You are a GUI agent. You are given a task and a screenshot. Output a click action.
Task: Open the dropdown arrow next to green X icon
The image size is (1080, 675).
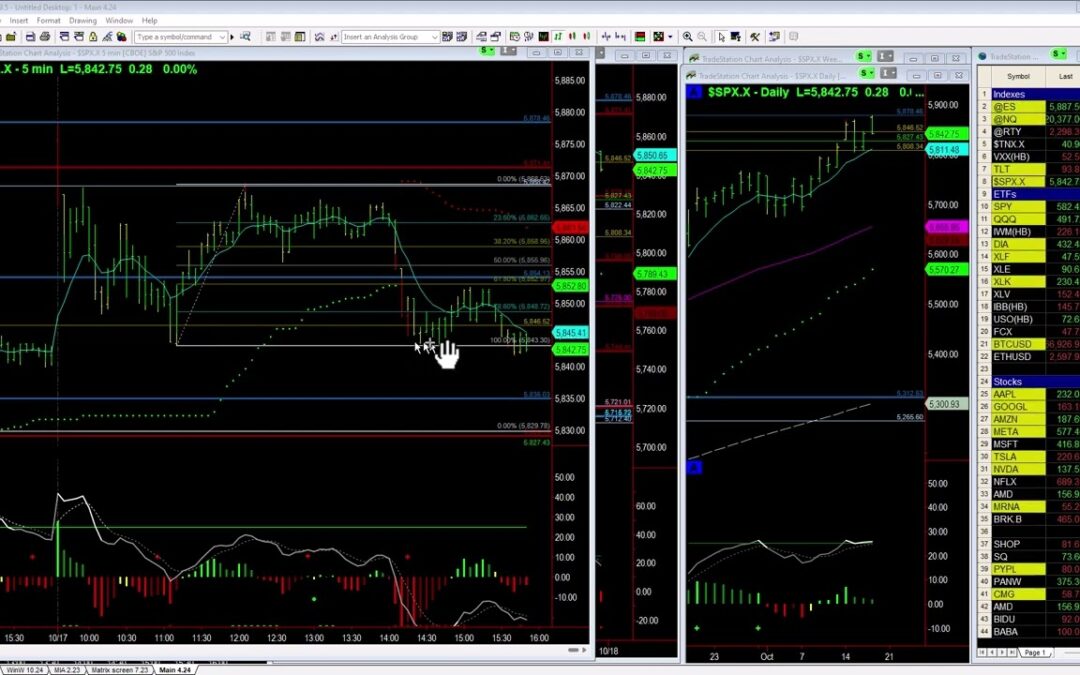point(670,37)
